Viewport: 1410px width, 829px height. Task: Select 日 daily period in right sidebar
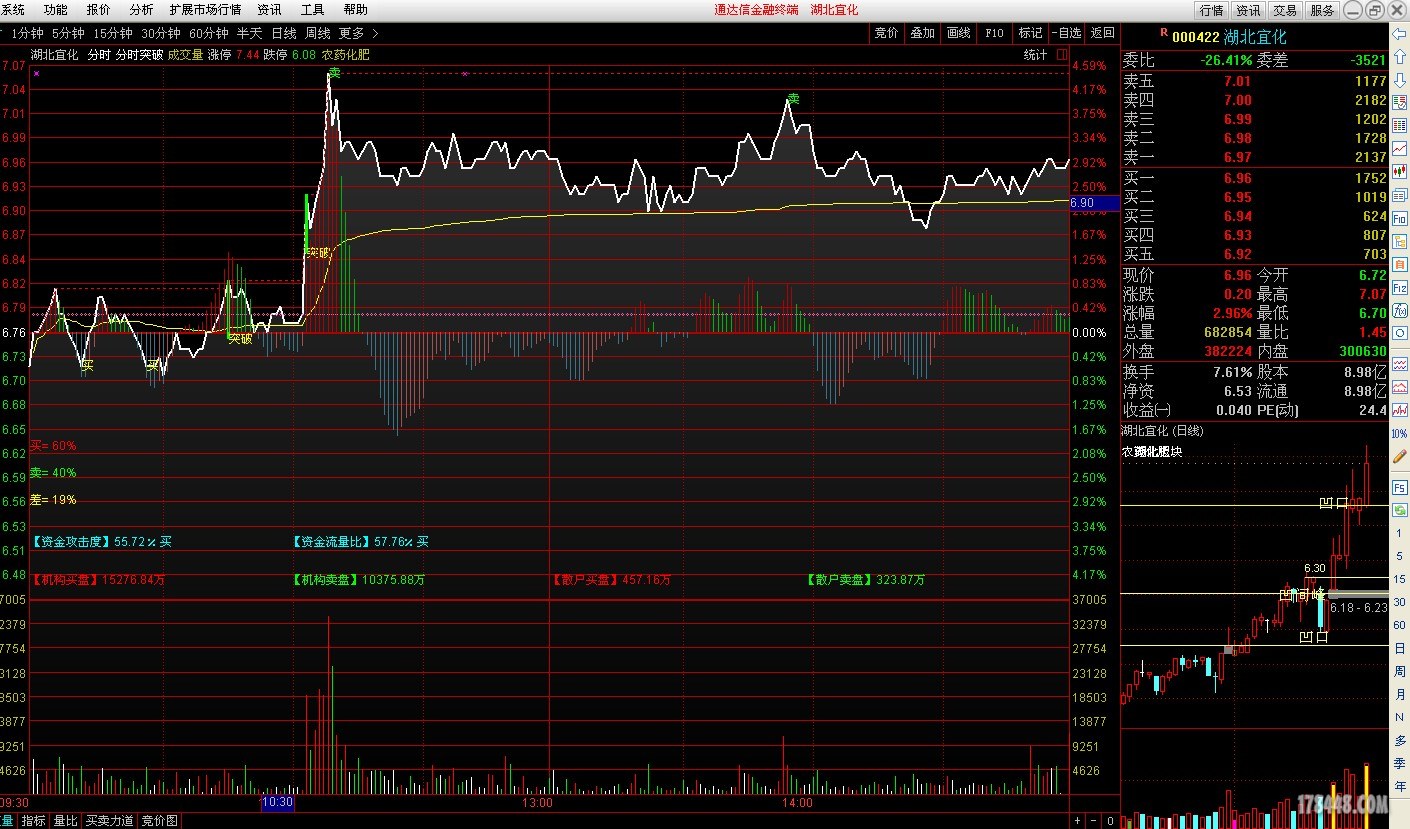coord(1399,648)
